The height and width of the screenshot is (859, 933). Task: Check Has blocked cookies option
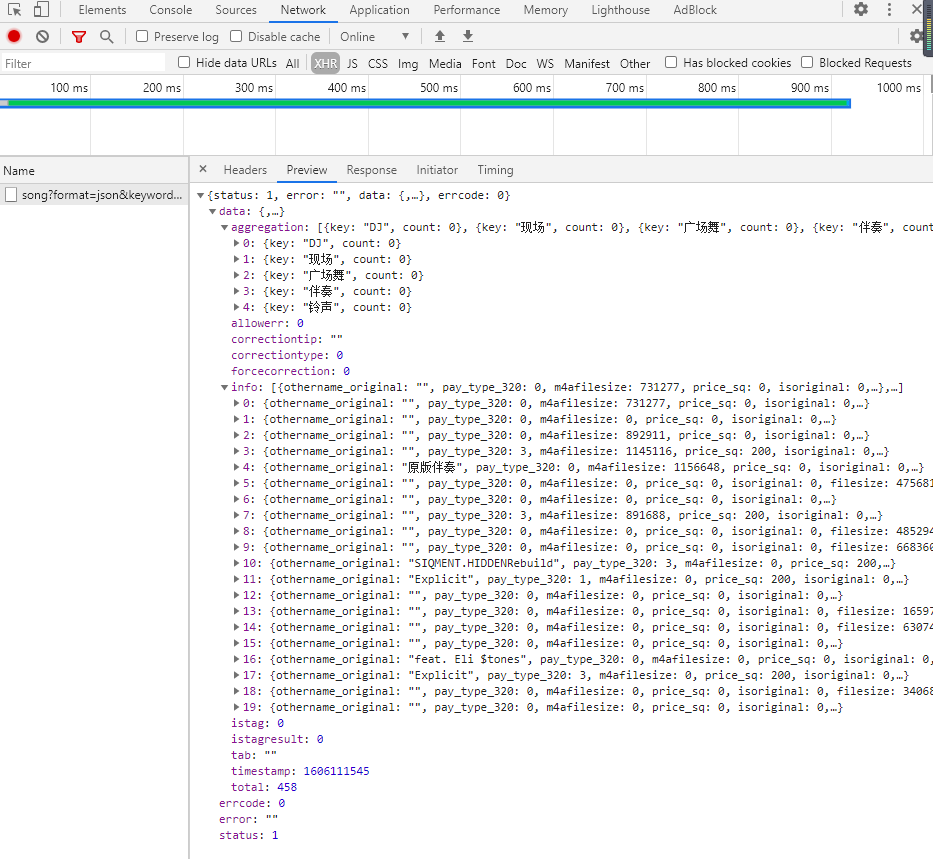coord(671,62)
